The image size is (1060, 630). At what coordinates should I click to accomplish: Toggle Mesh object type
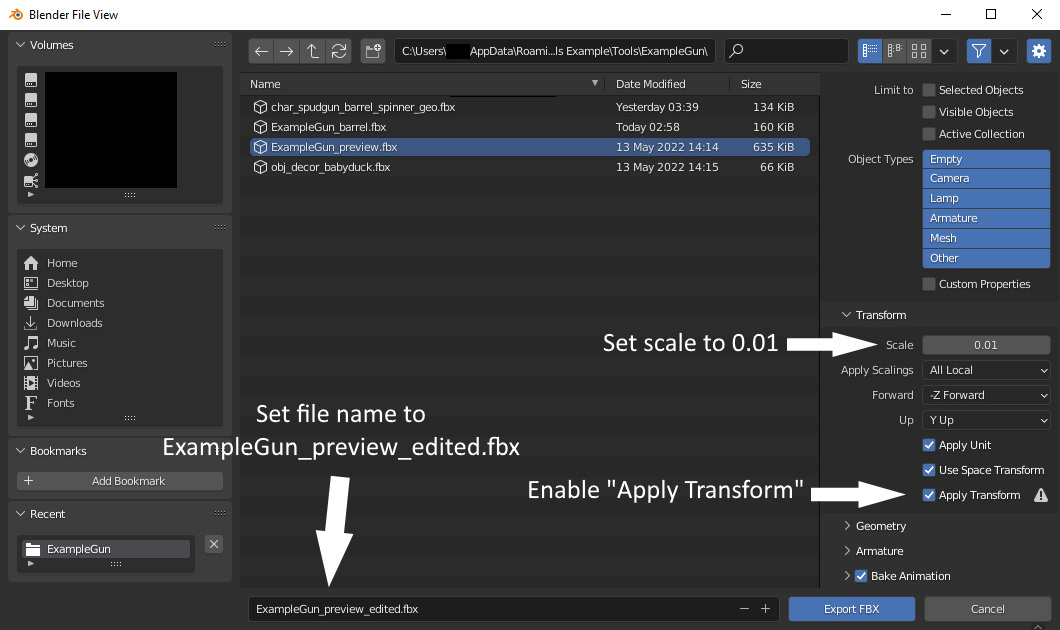[x=986, y=238]
